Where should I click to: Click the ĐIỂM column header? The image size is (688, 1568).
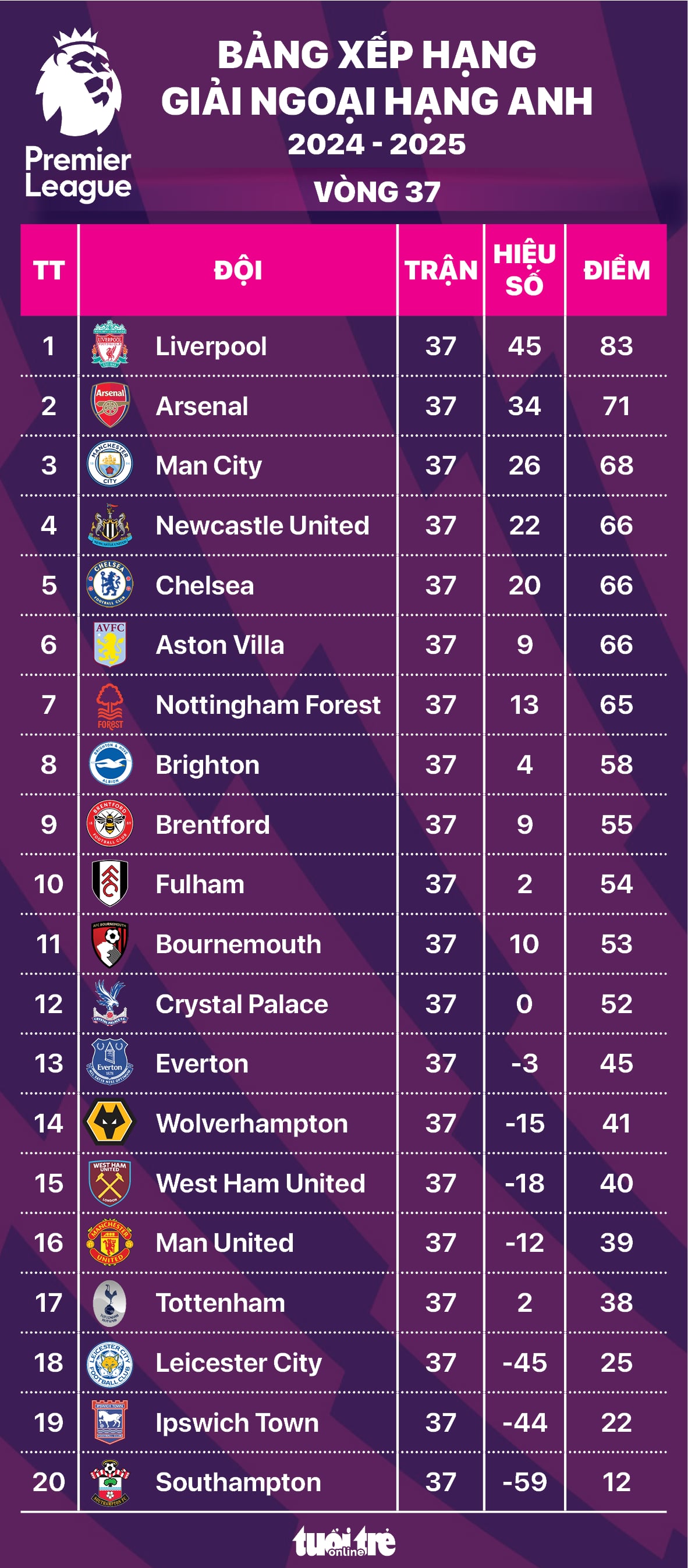[x=616, y=270]
